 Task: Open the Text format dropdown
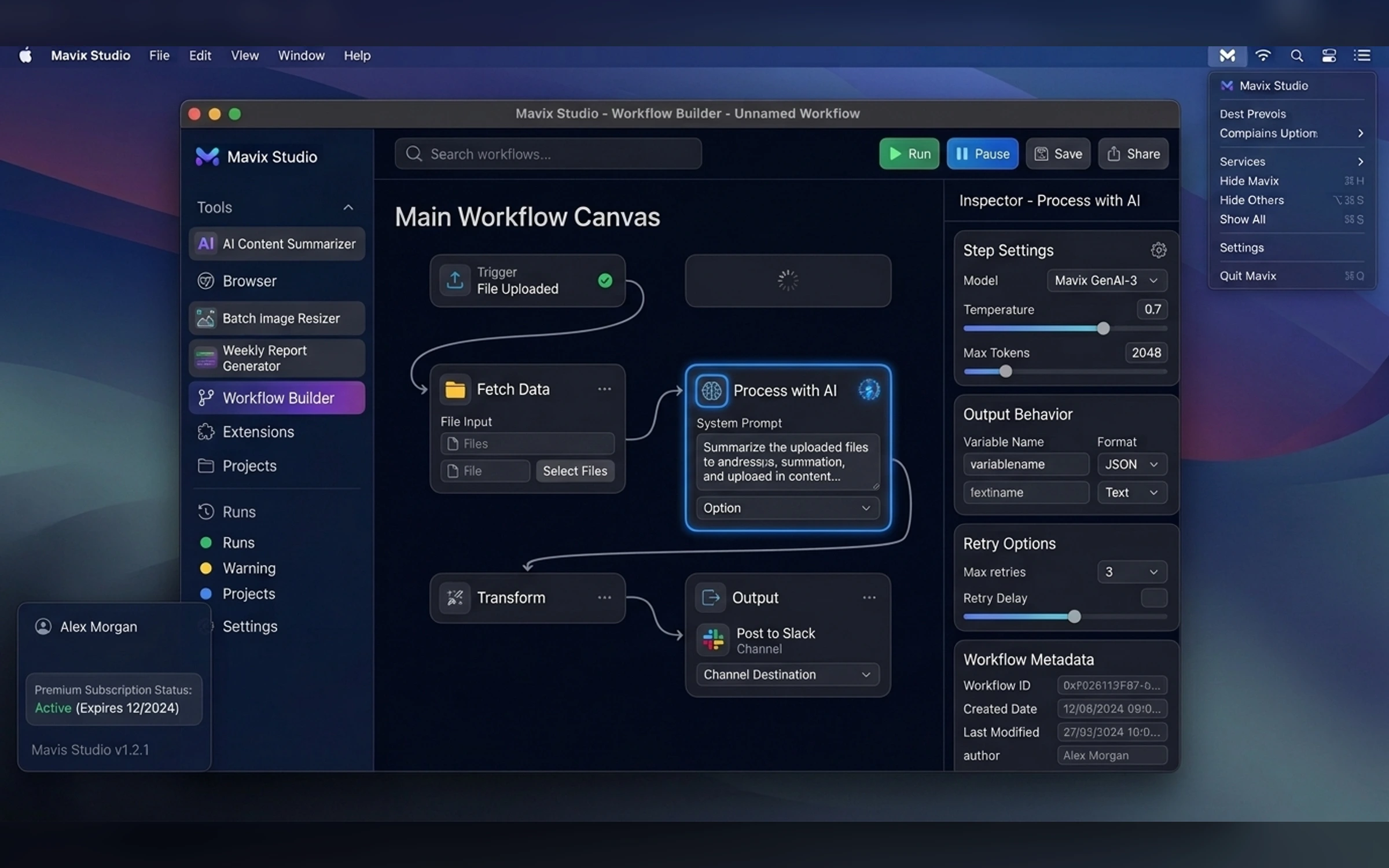click(1131, 492)
